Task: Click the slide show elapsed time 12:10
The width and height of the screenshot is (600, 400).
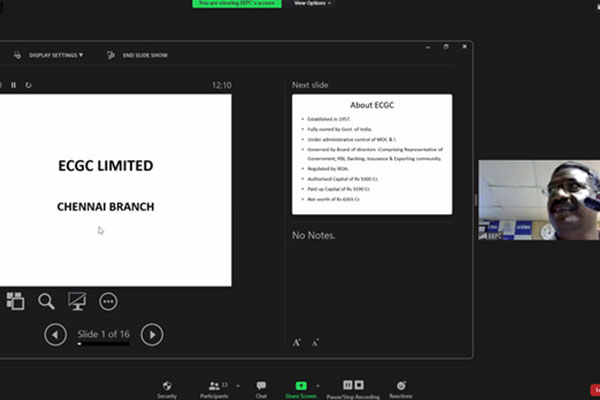Action: click(x=222, y=85)
